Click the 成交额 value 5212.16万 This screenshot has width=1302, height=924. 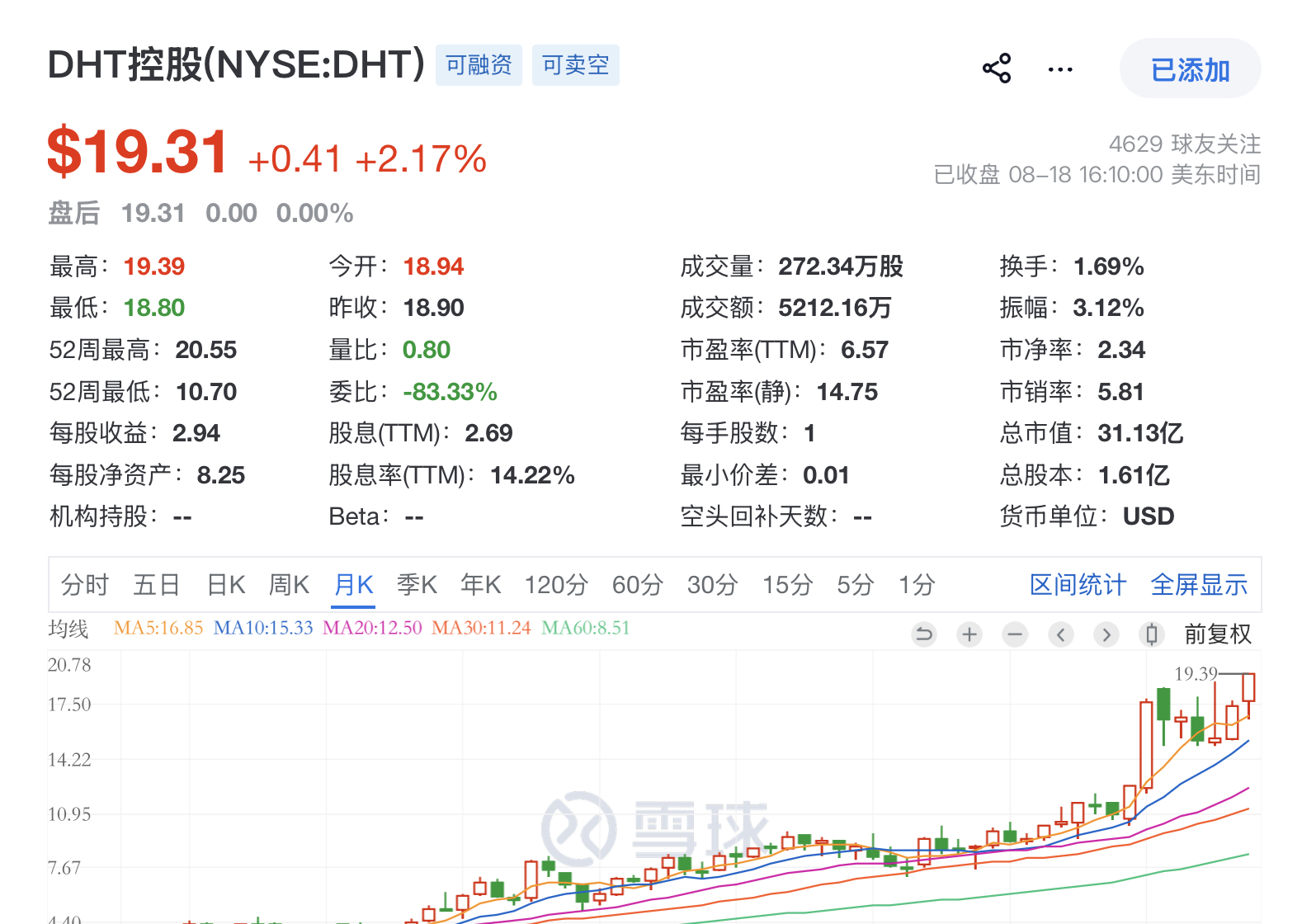(x=835, y=308)
